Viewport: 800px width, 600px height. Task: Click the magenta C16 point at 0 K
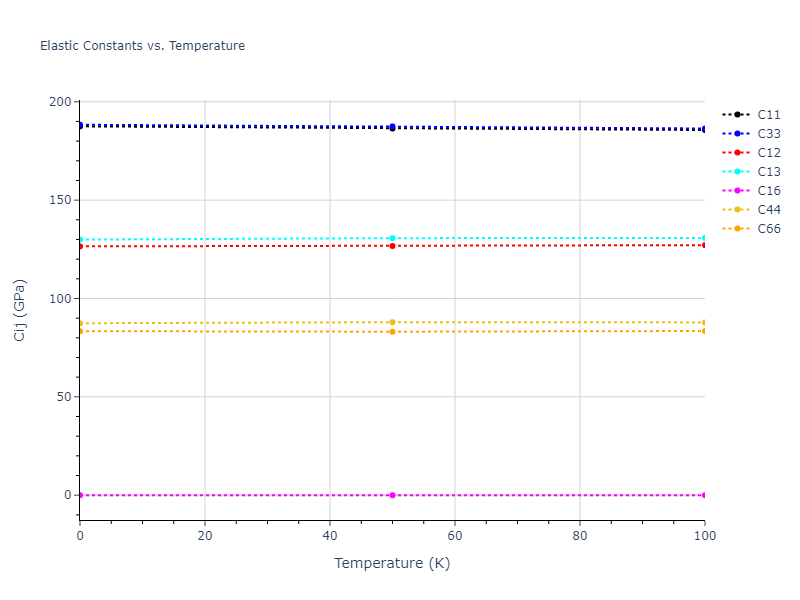80,495
